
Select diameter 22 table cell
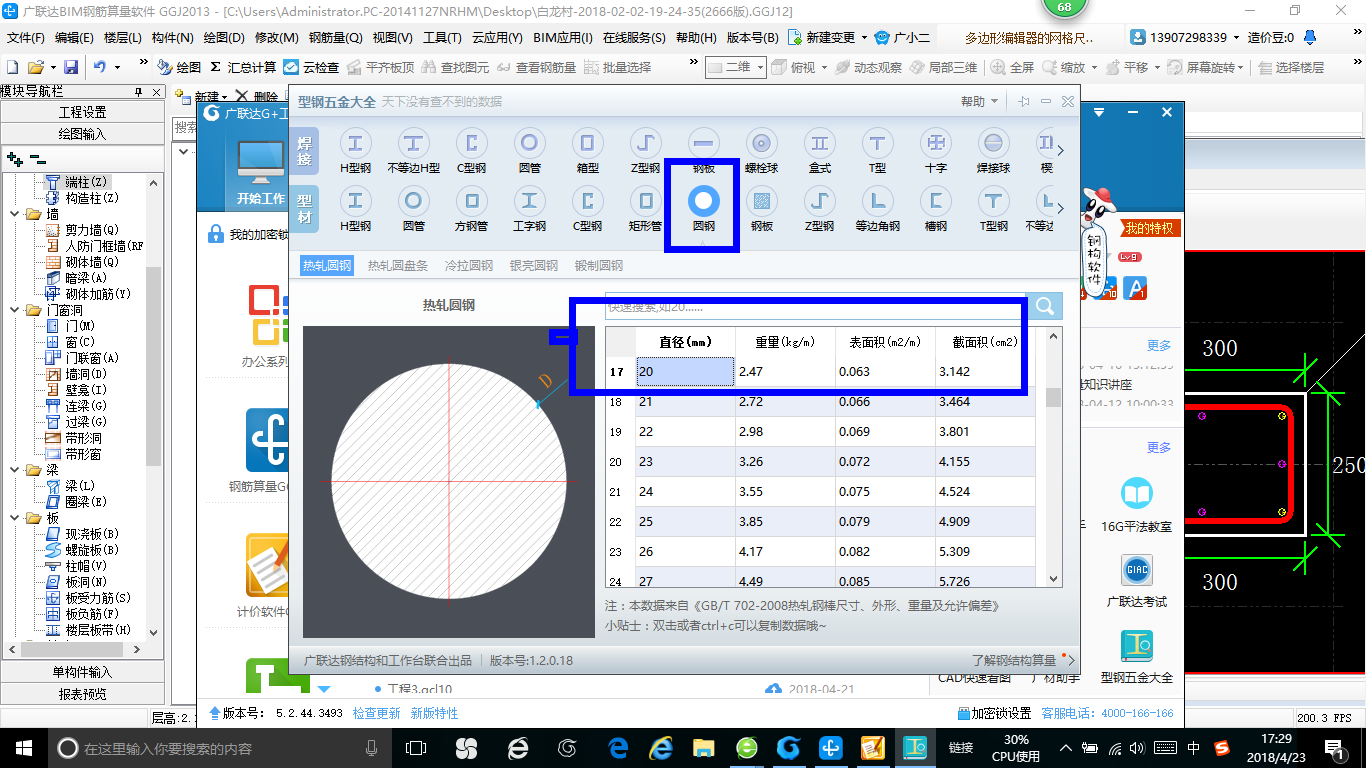pos(685,431)
